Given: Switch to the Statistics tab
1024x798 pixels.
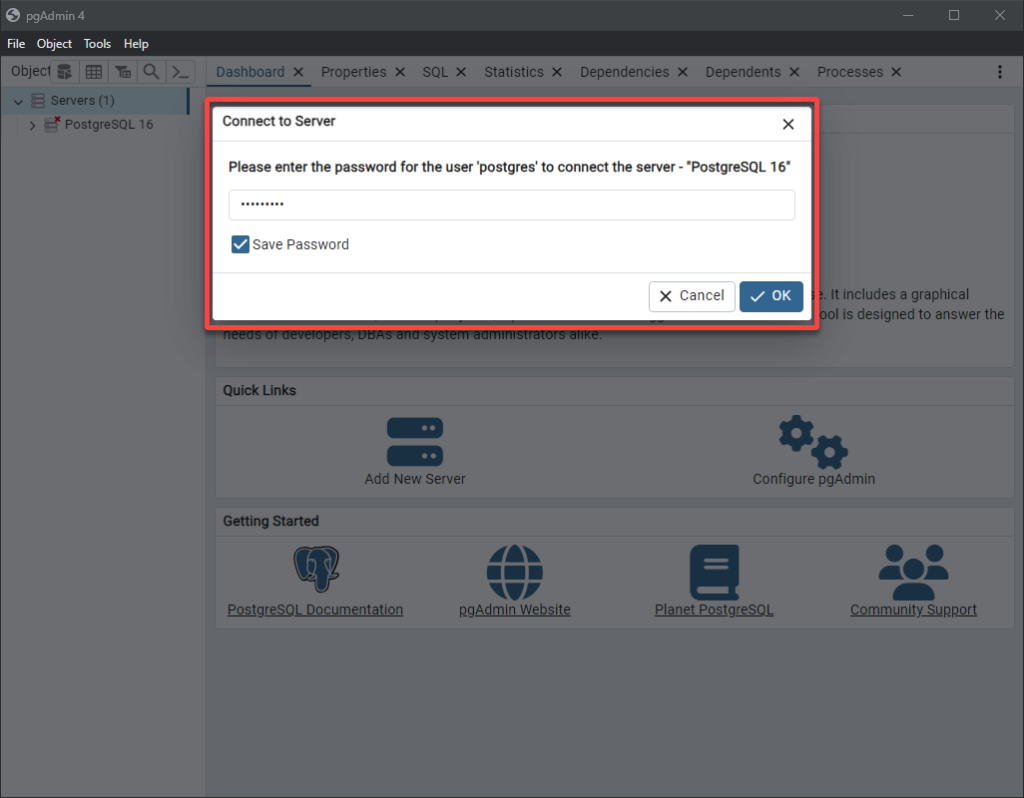Looking at the screenshot, I should (x=514, y=71).
